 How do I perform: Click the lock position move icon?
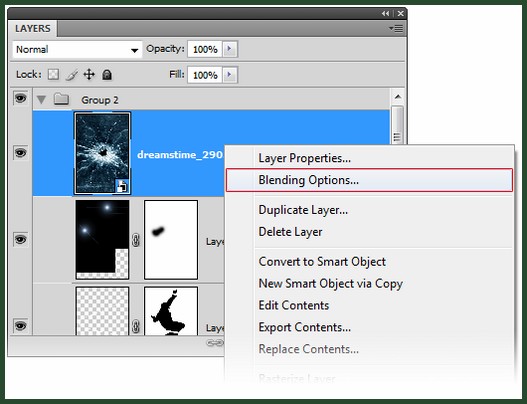point(89,74)
